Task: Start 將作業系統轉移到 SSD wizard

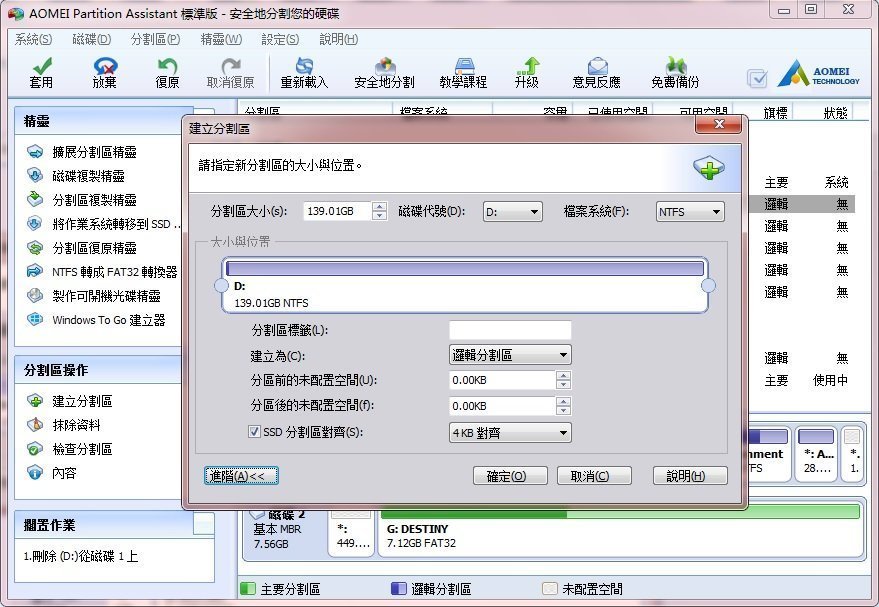Action: 104,224
